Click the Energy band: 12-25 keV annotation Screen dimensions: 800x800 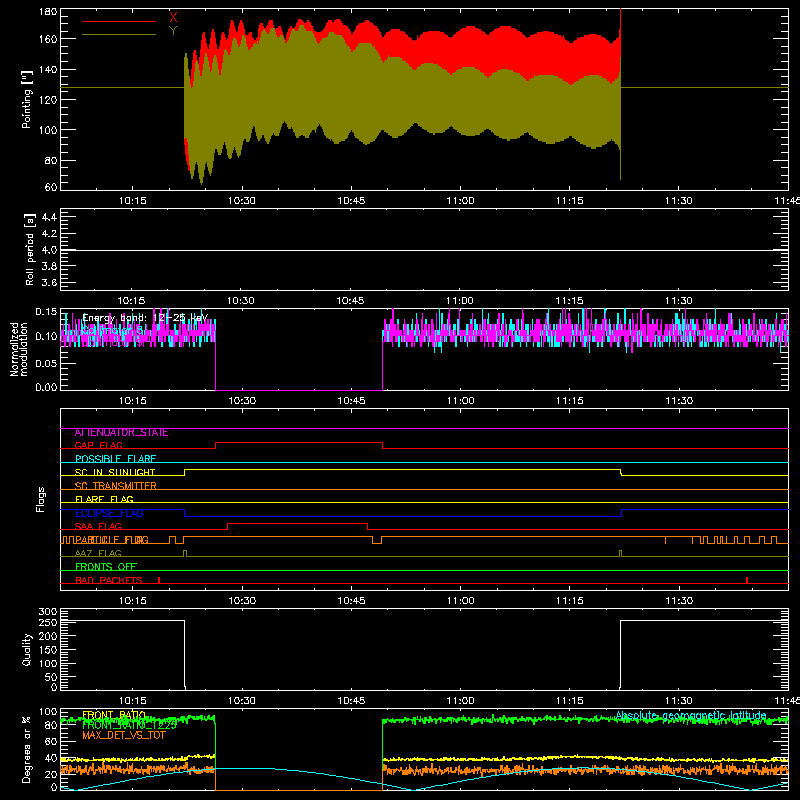145,318
